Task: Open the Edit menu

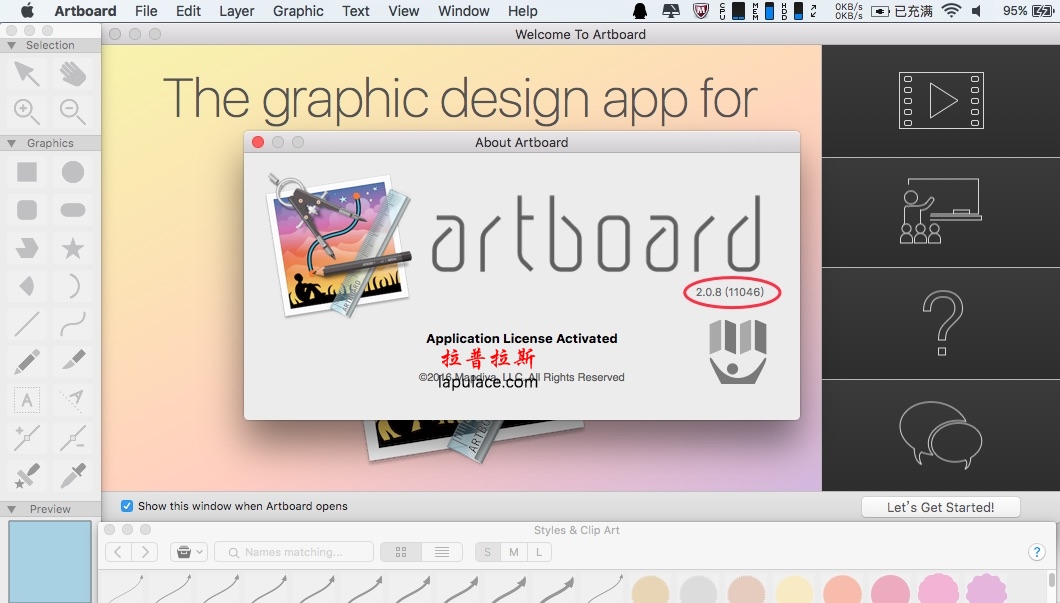Action: point(189,11)
